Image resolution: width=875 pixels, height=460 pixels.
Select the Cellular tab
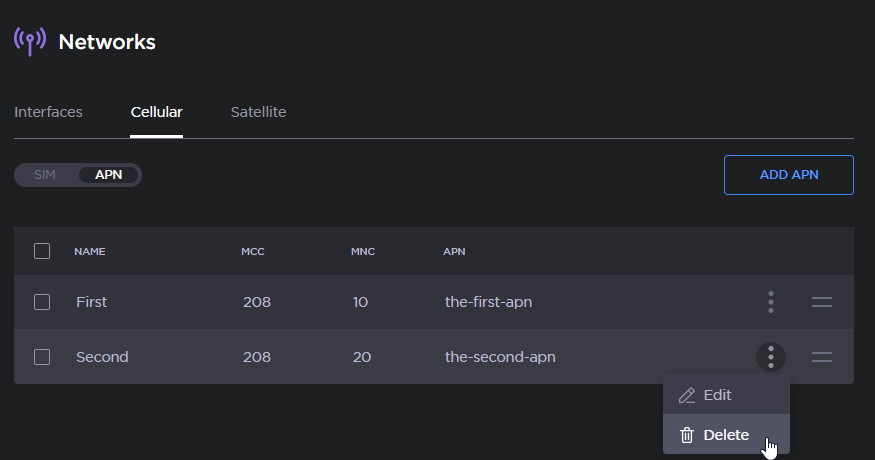click(156, 112)
